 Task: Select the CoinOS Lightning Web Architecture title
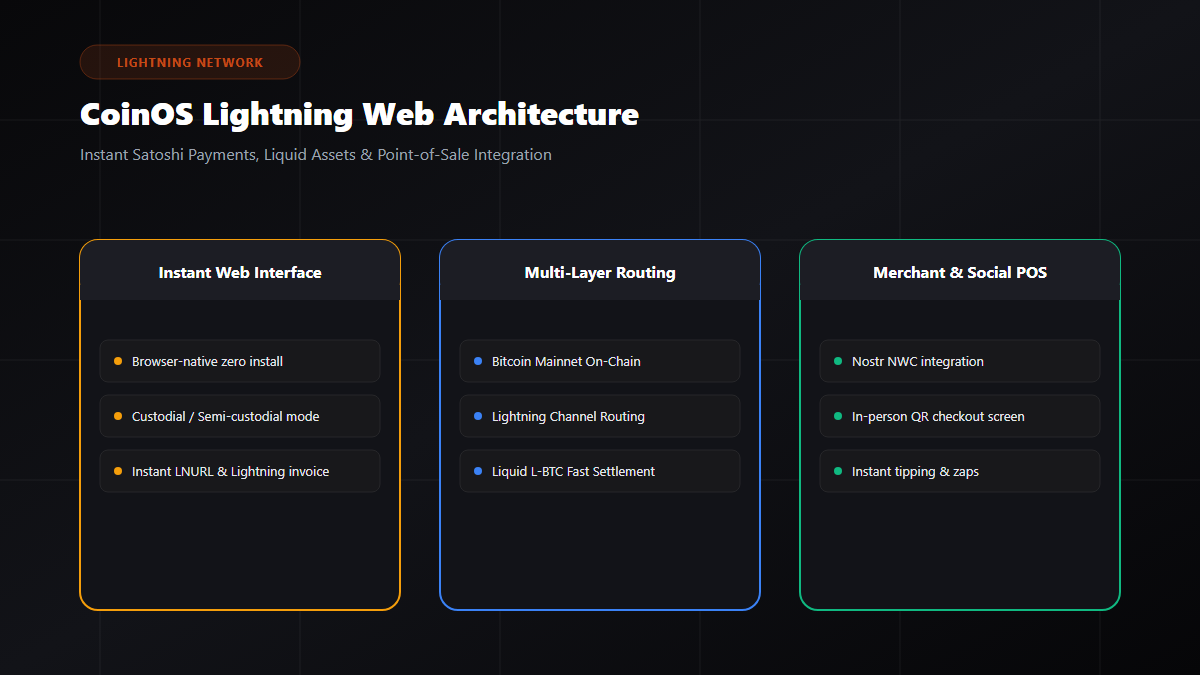coord(359,114)
